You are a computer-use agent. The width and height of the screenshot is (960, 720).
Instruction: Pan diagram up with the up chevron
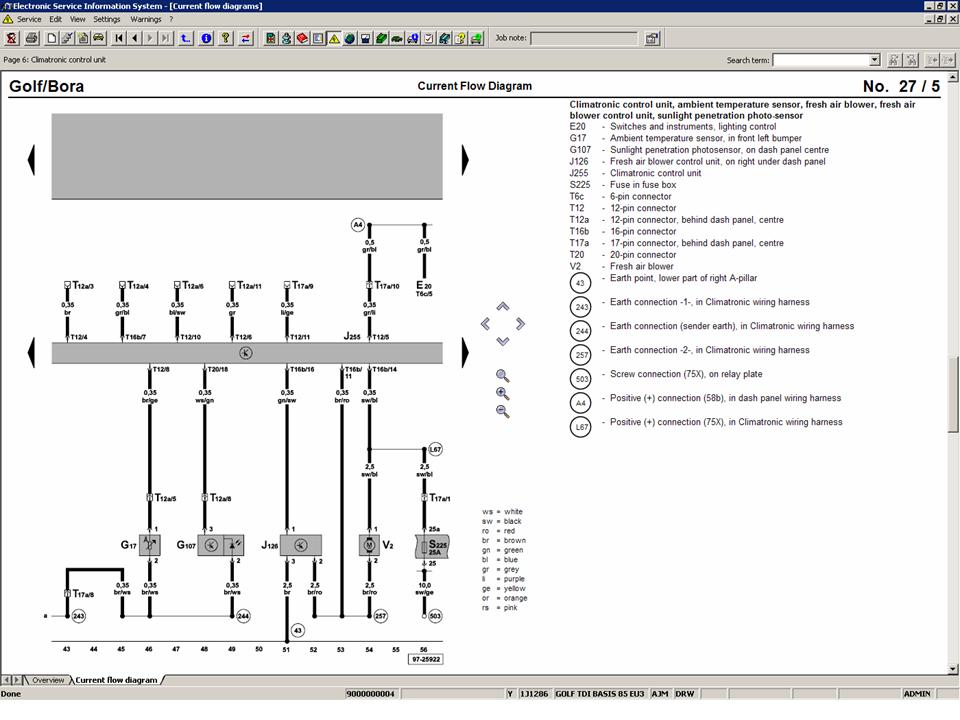point(503,306)
